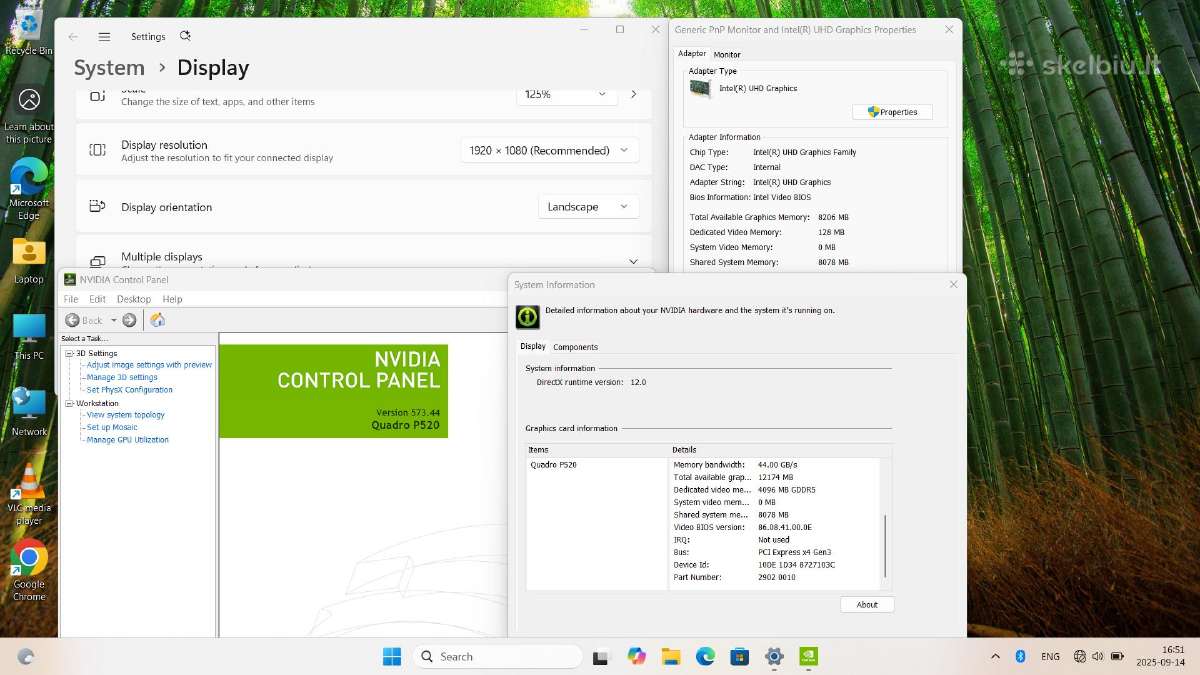Viewport: 1200px width, 675px height.
Task: Open the Display resolution dropdown
Action: click(550, 150)
